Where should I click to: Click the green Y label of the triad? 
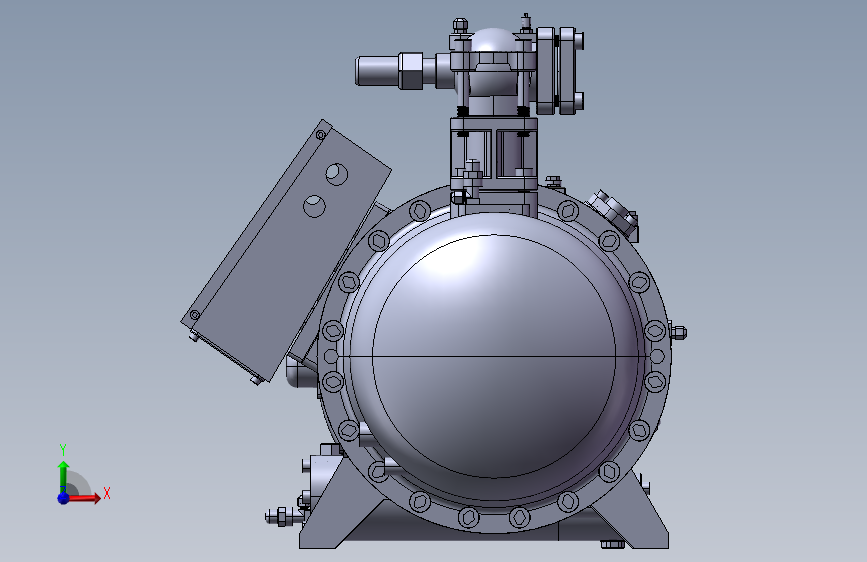63,450
